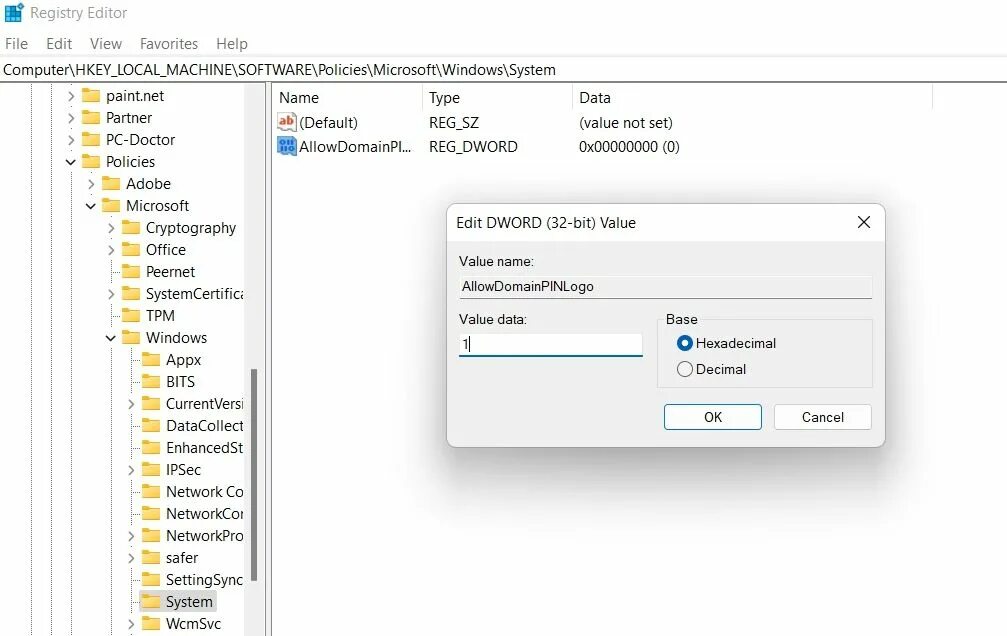Click the (value not set) data cell
This screenshot has width=1007, height=636.
click(626, 122)
